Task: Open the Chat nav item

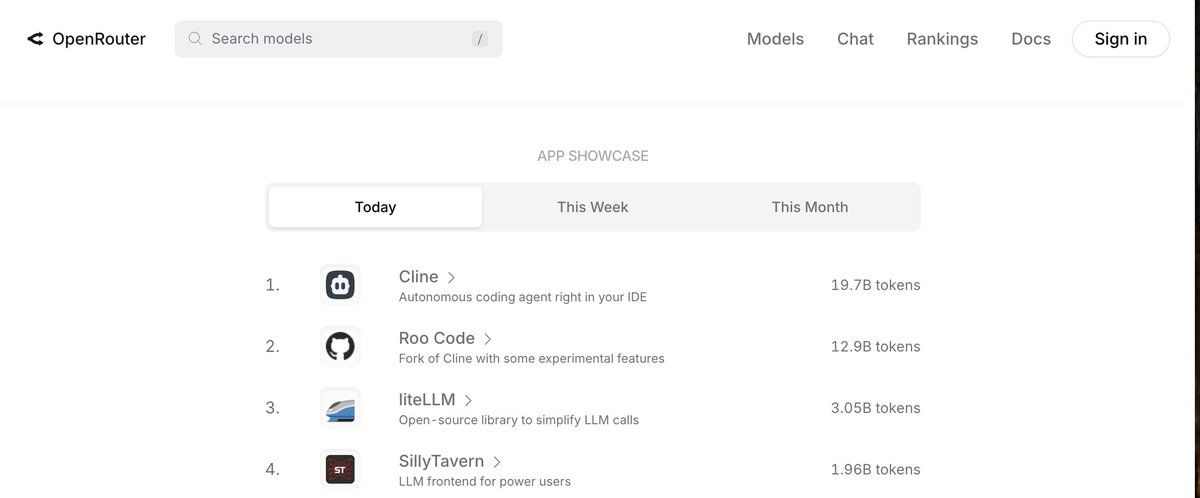Action: (855, 39)
